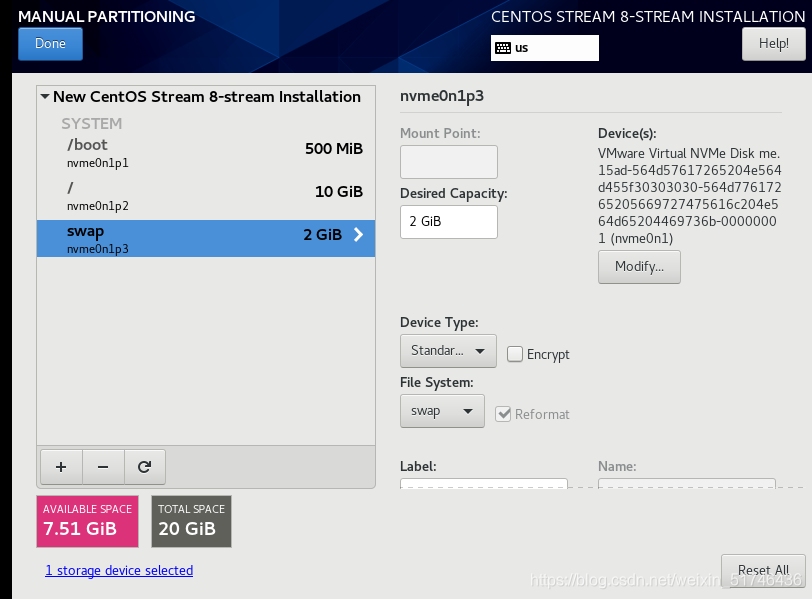The image size is (812, 599).
Task: Click the Help! button
Action: (774, 44)
